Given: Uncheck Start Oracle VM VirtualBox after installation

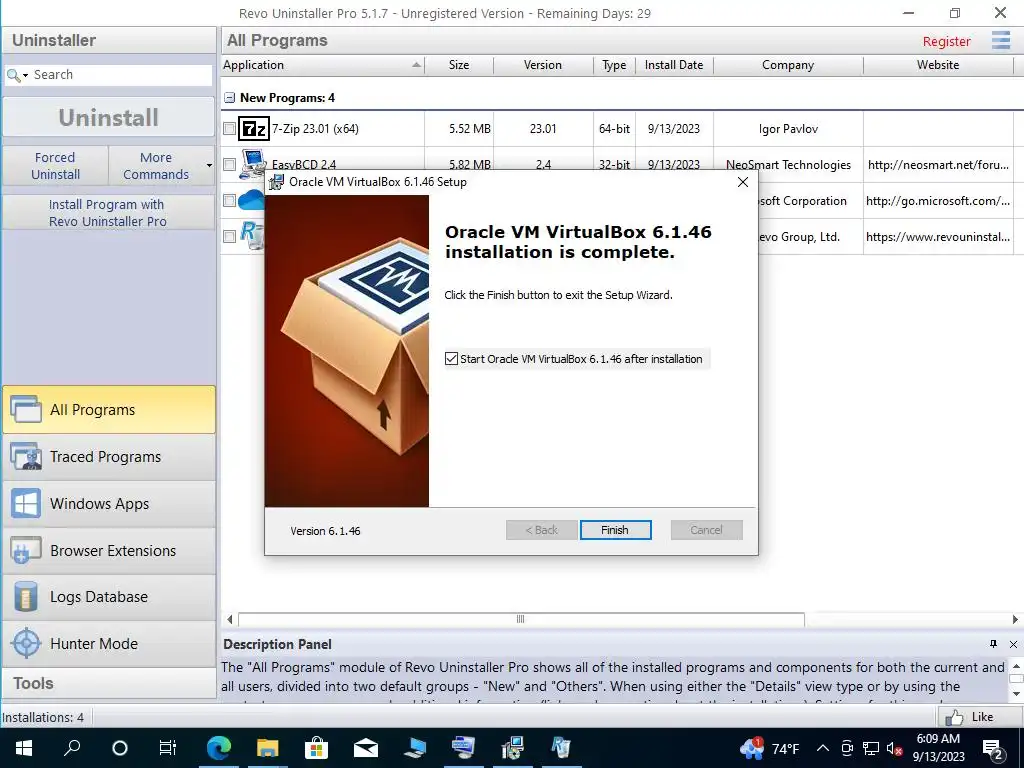Looking at the screenshot, I should pyautogui.click(x=451, y=359).
